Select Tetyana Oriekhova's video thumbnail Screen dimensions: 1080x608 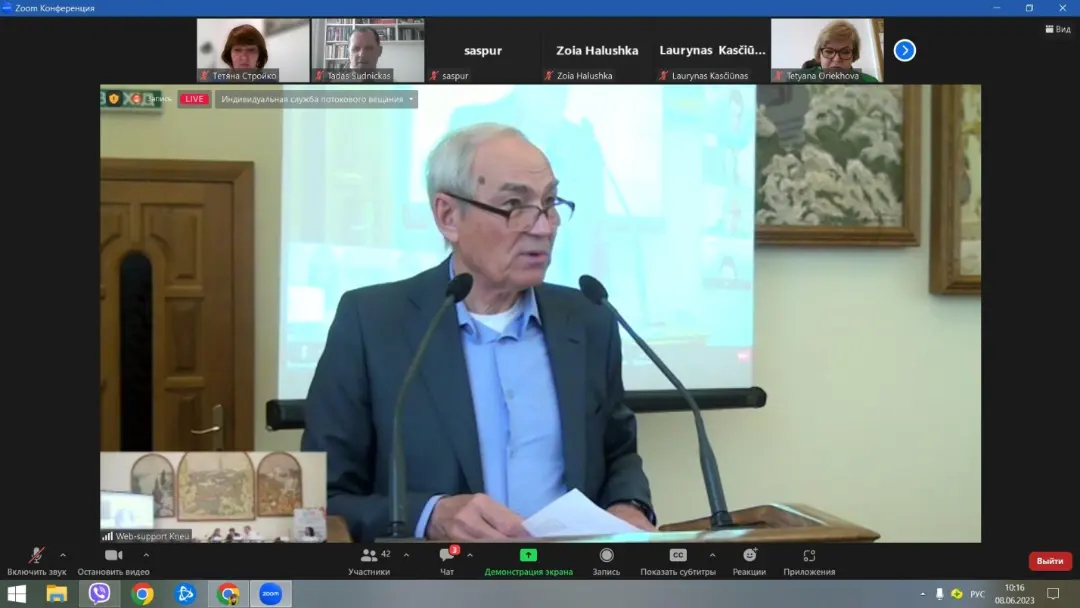827,50
